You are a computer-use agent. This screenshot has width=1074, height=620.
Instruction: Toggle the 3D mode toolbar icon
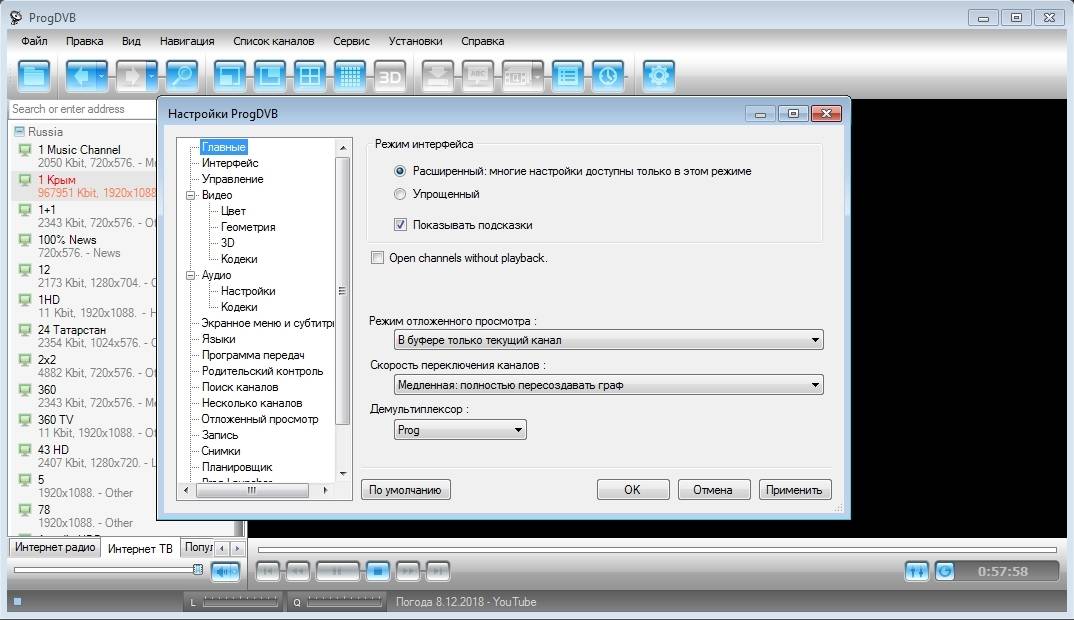tap(390, 76)
